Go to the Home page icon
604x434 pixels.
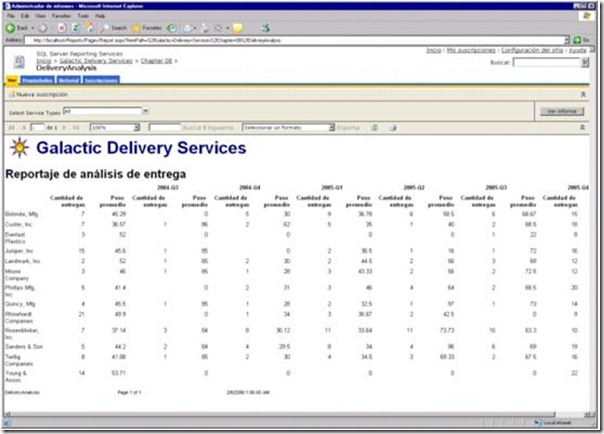point(89,28)
